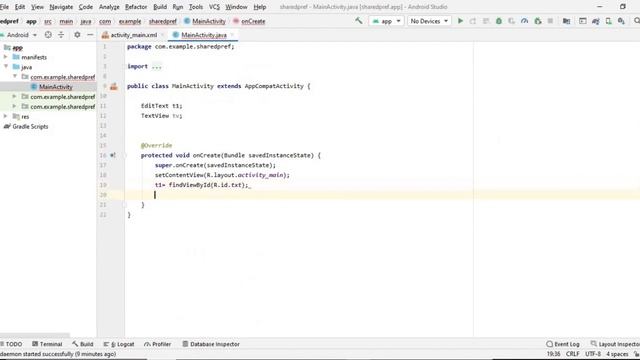Run the app with the green play button
The width and height of the screenshot is (640, 360).
pos(460,21)
